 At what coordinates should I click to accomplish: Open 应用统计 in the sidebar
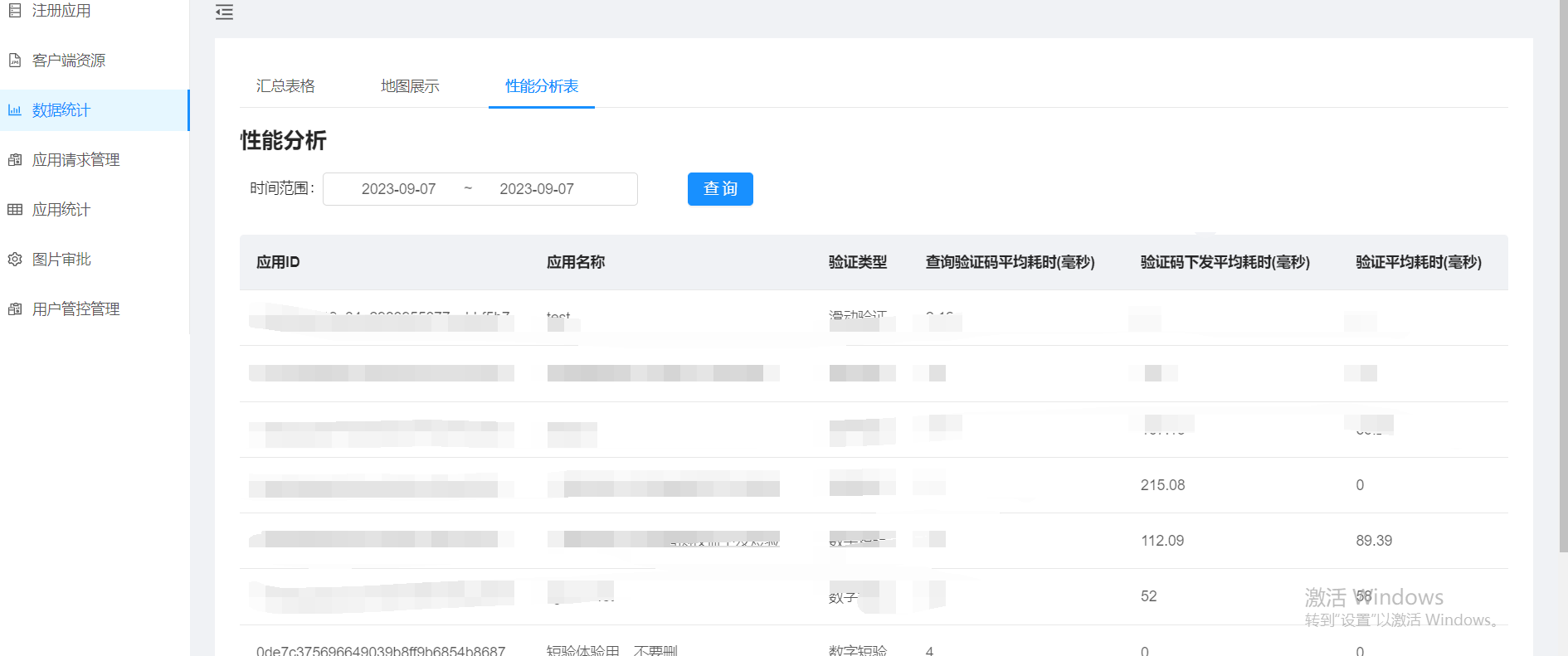(95, 210)
